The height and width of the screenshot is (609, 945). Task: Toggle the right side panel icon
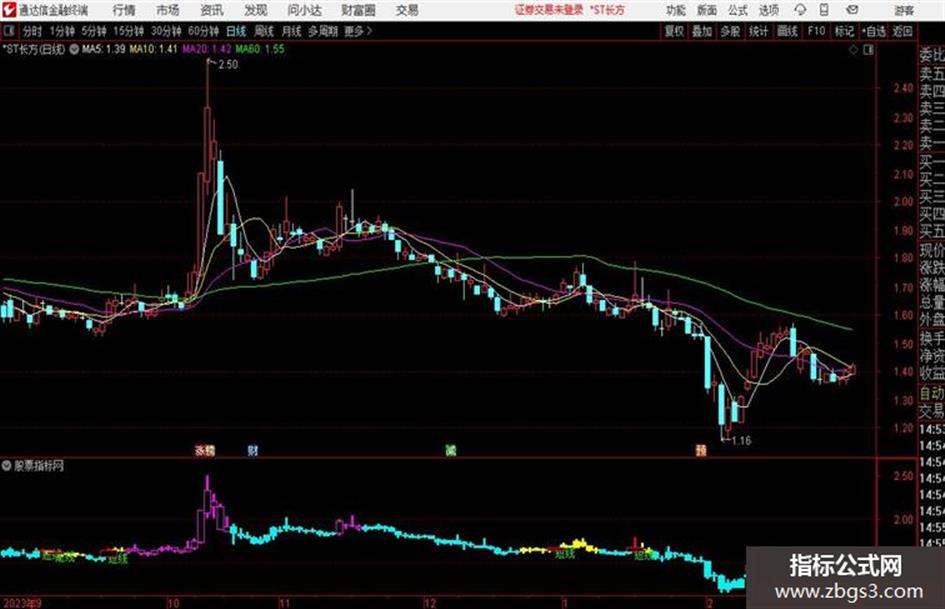click(868, 50)
